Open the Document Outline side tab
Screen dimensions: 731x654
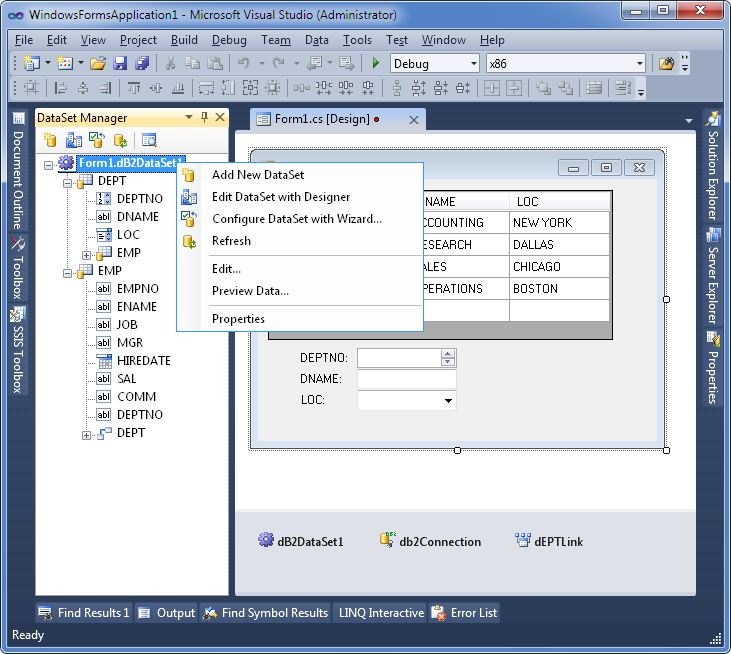[18, 171]
